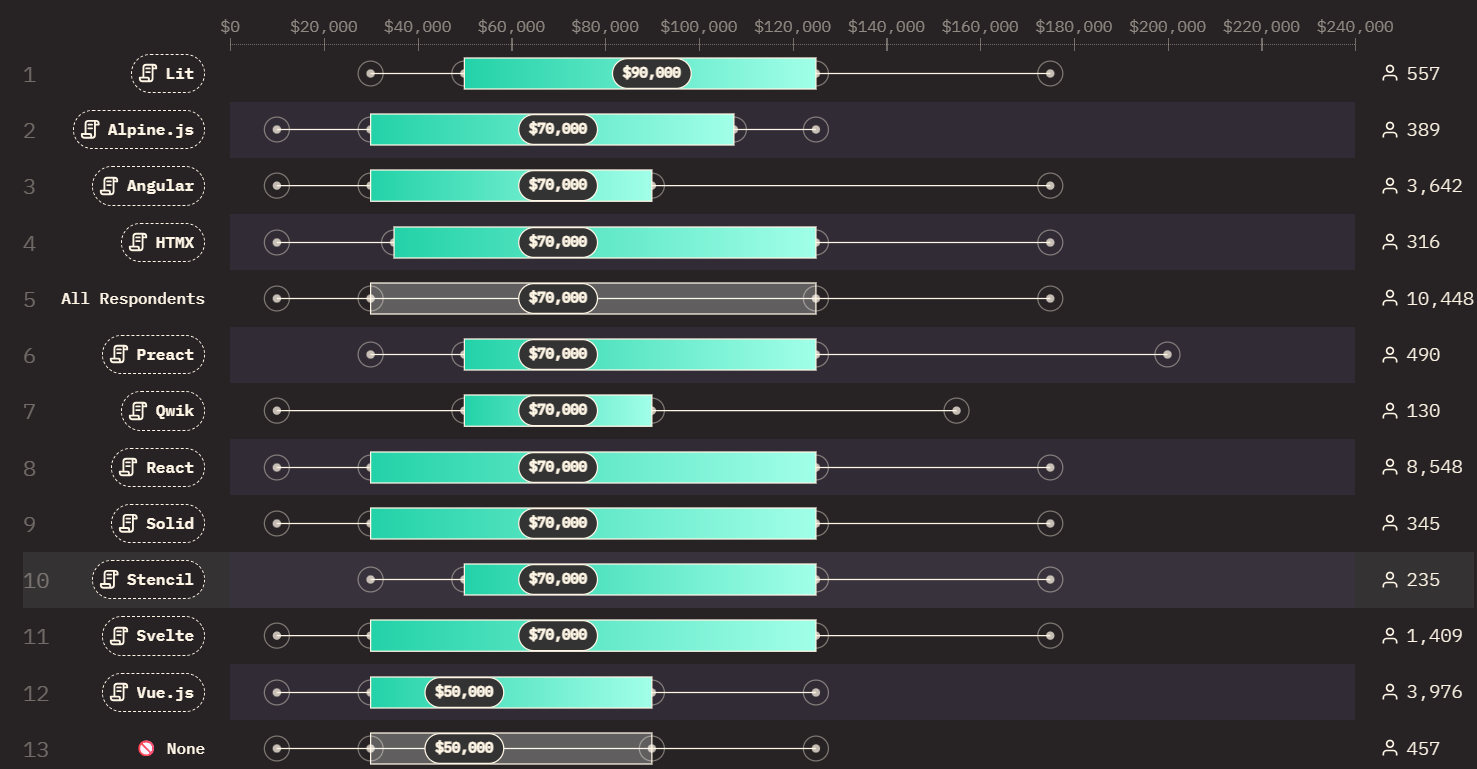This screenshot has height=769, width=1477.
Task: Click the Svelte library tag
Action: tap(153, 636)
